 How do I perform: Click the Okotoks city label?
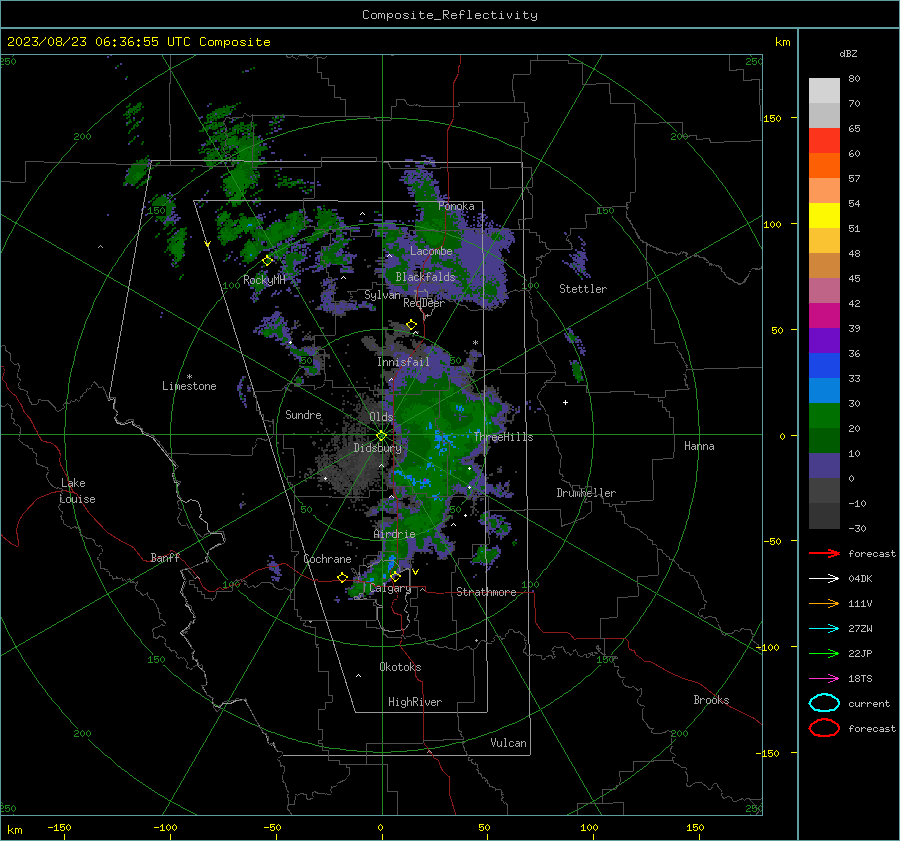tap(400, 667)
